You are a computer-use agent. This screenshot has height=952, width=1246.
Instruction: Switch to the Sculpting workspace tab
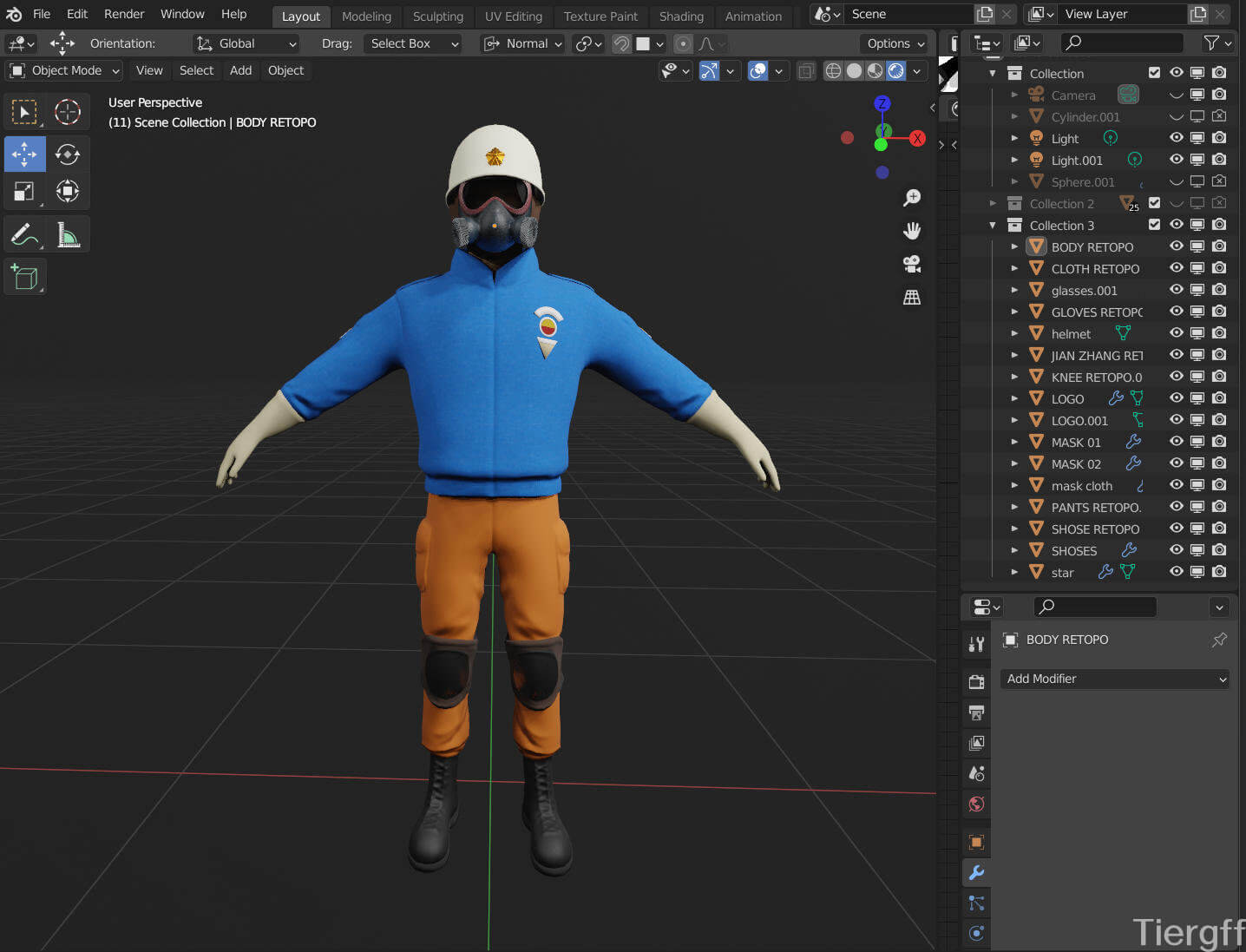[437, 16]
